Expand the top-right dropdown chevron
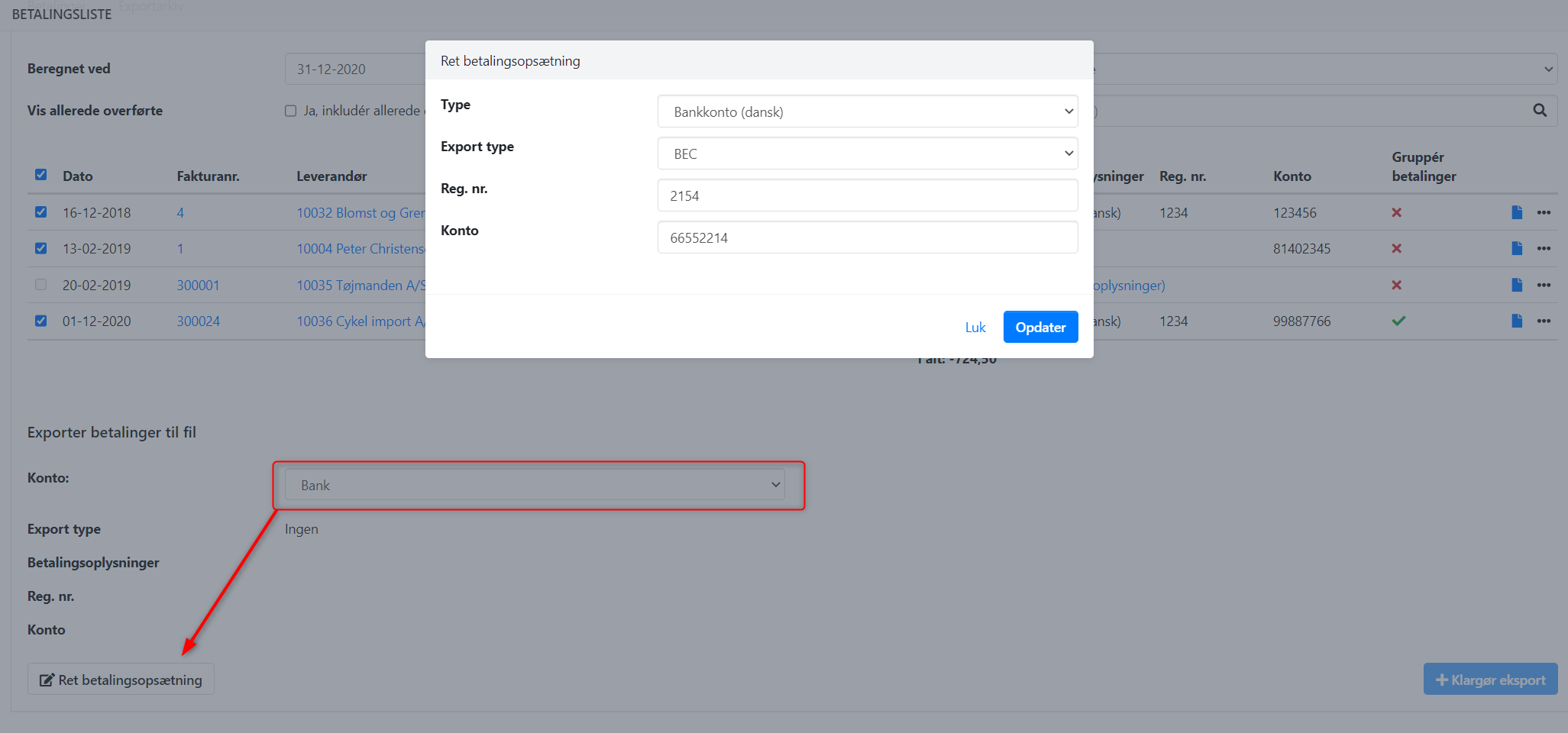The height and width of the screenshot is (733, 1568). coord(1548,69)
